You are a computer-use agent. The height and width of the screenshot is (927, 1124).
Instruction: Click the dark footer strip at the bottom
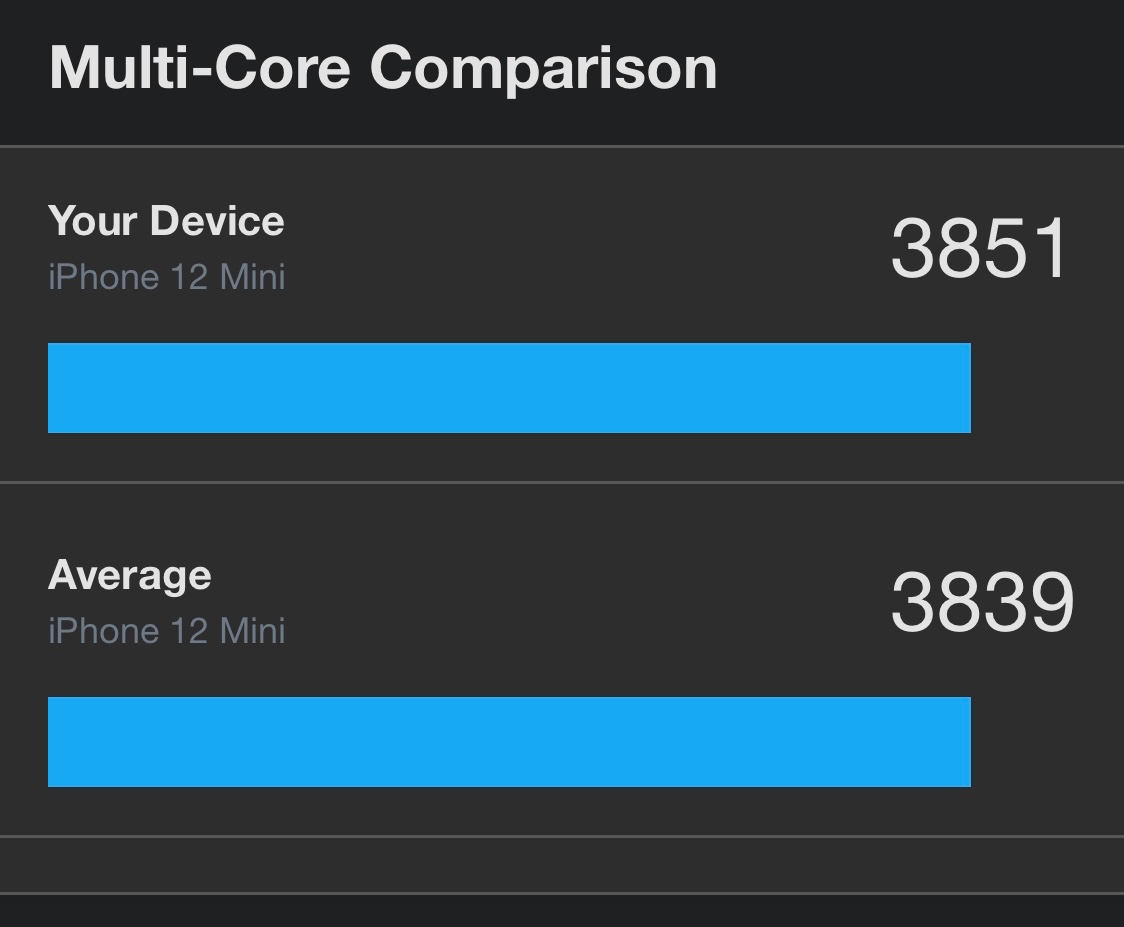(562, 911)
